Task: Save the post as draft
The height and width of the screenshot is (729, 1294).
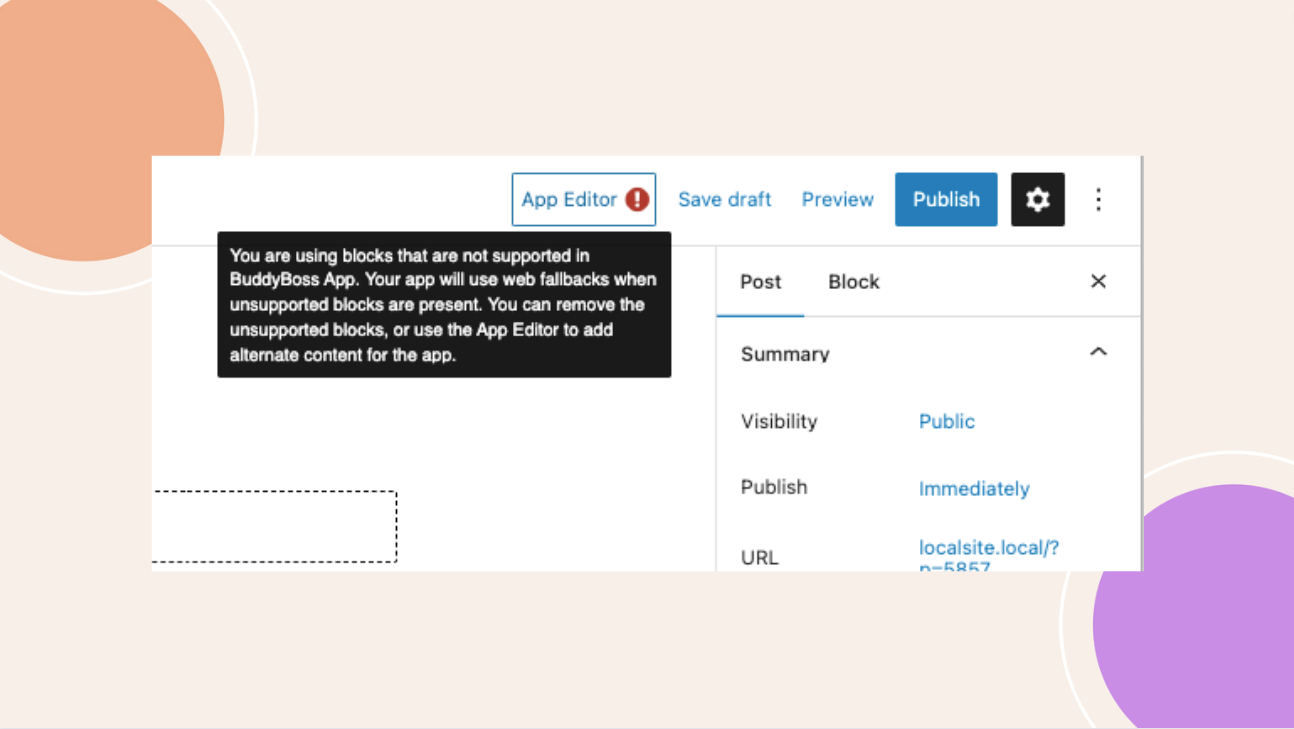Action: [724, 199]
